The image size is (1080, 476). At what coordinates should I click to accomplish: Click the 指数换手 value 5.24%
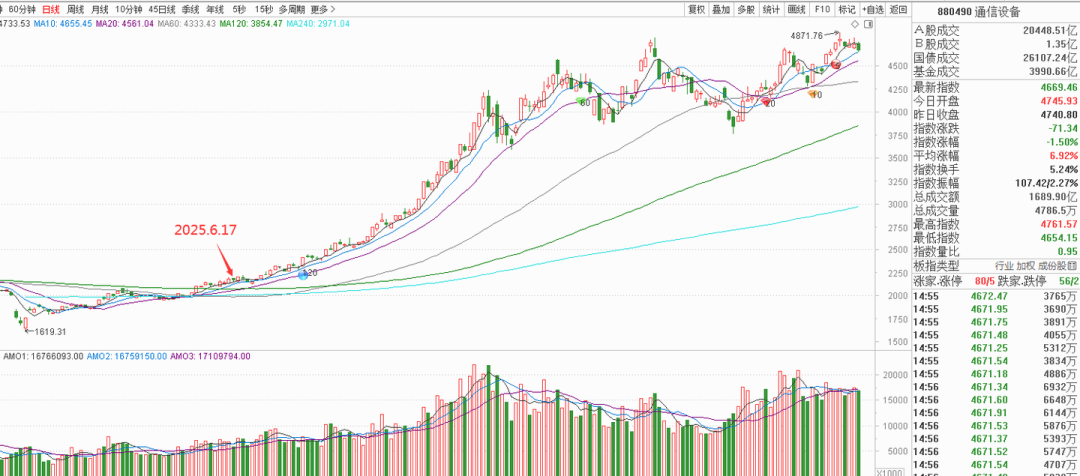tap(1061, 169)
